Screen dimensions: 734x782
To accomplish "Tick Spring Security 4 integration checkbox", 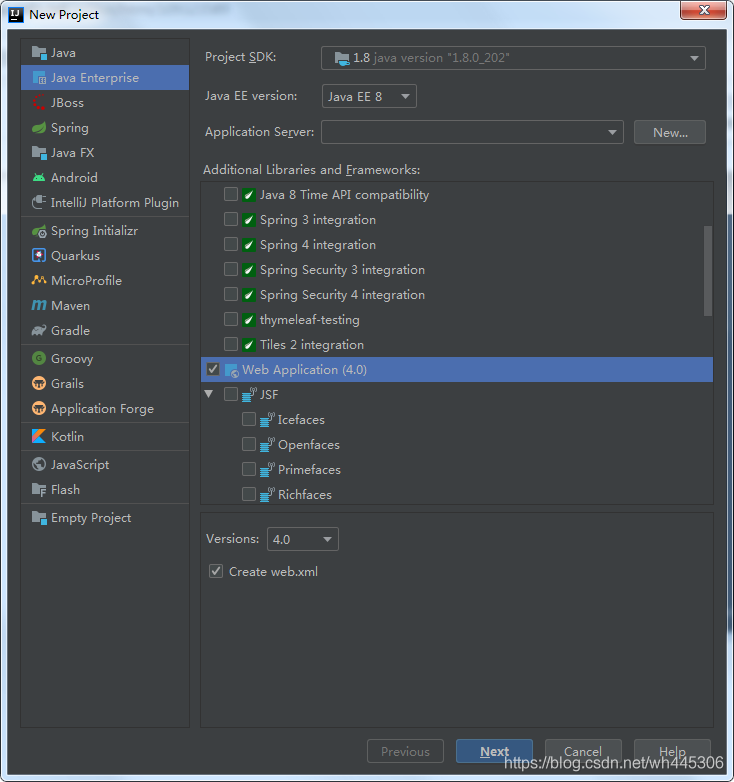I will (231, 294).
